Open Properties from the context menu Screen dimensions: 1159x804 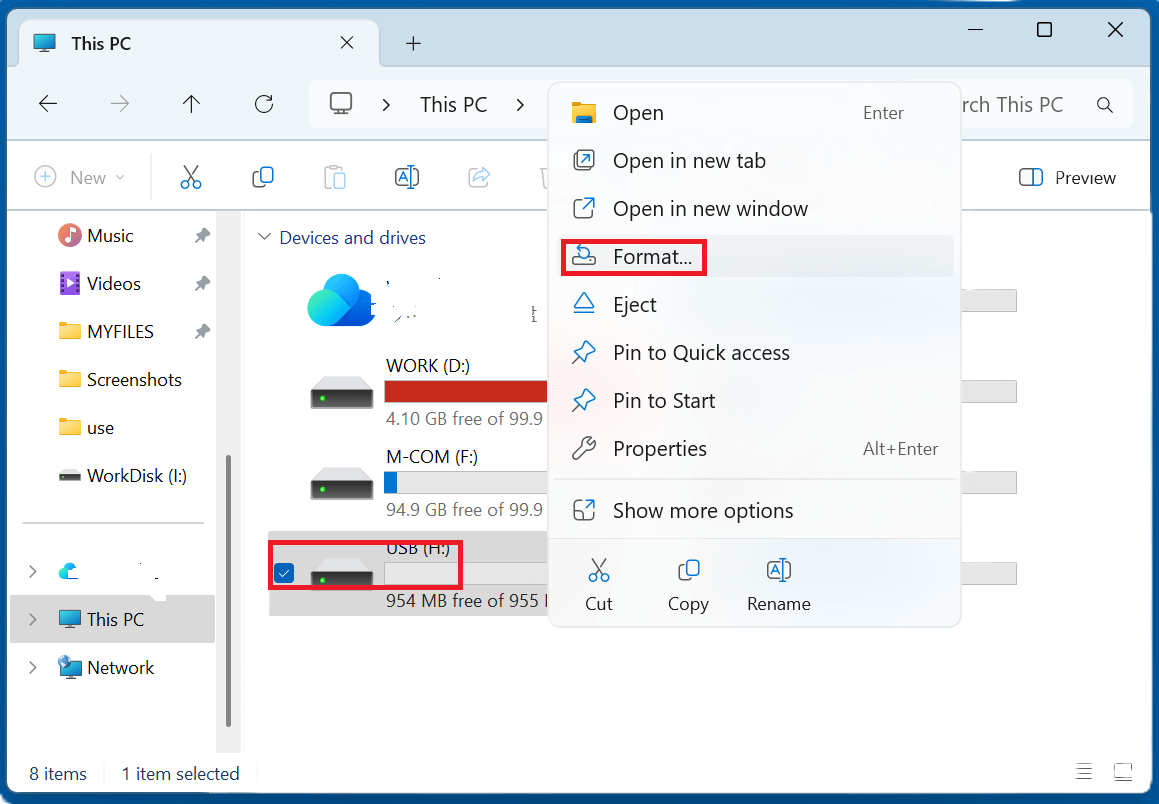point(659,449)
